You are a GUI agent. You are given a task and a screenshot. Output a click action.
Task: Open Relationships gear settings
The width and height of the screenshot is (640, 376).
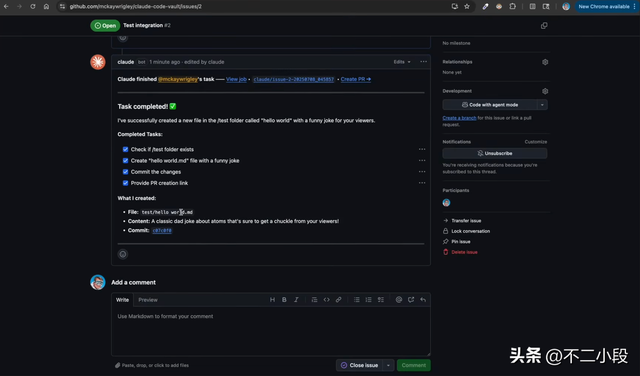click(545, 62)
